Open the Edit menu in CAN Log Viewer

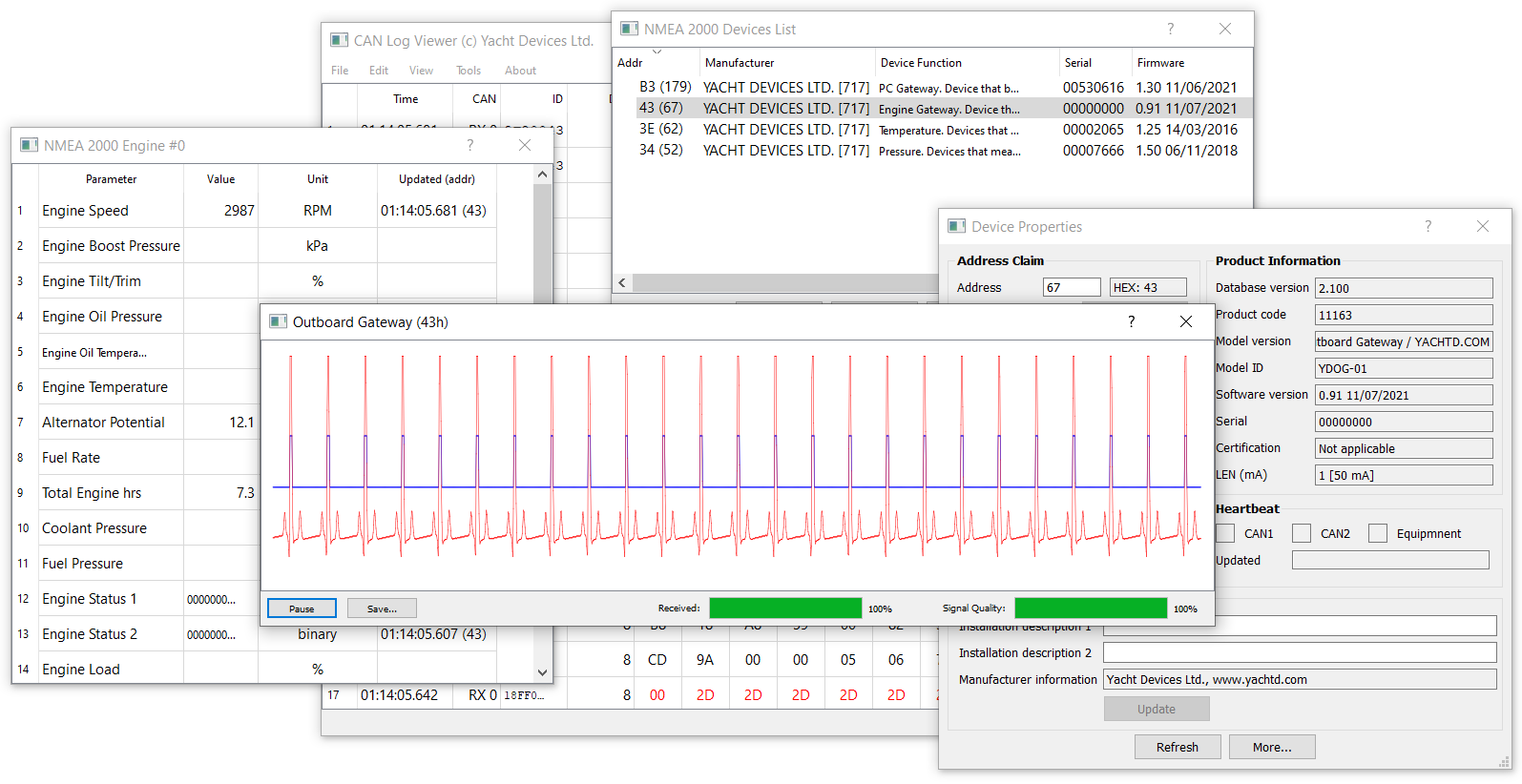[379, 71]
